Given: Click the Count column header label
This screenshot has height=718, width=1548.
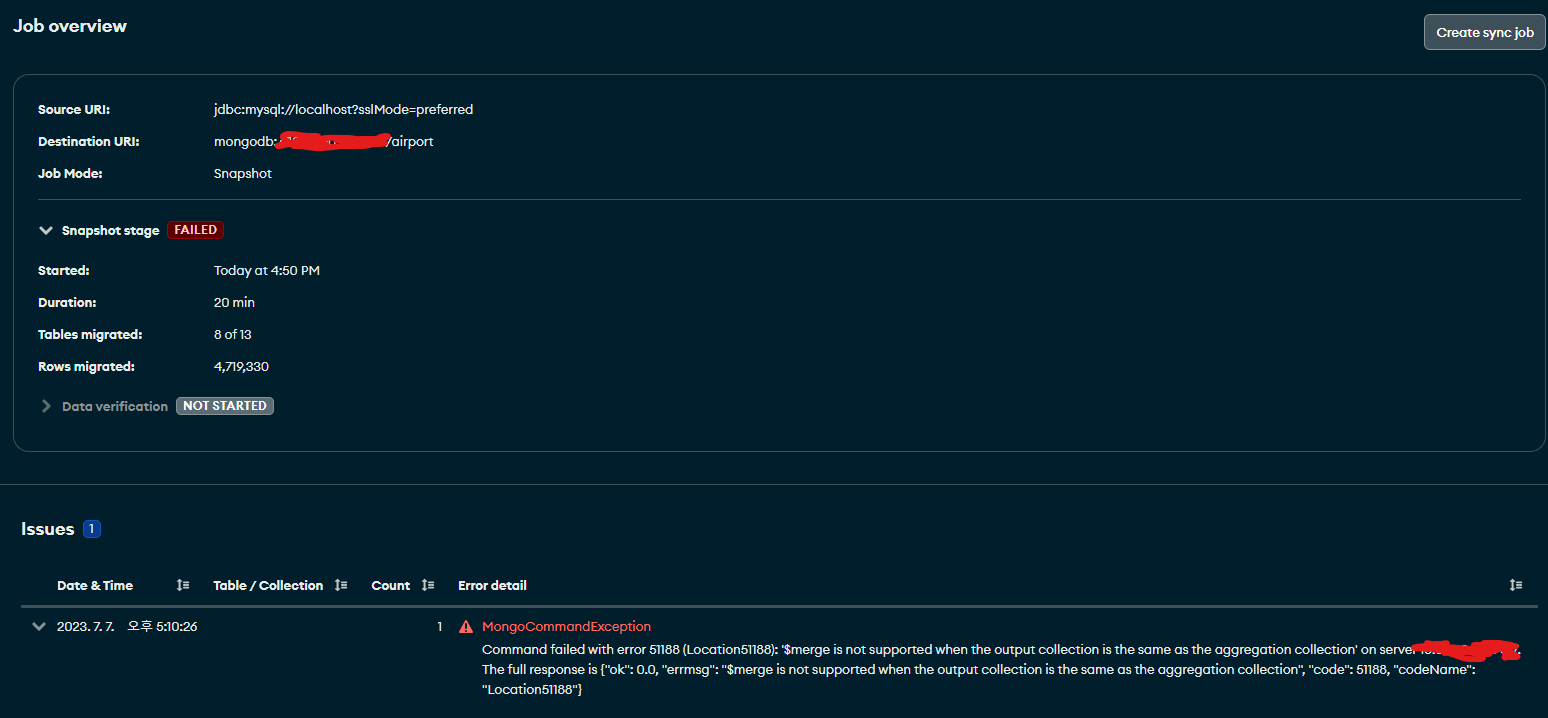Looking at the screenshot, I should [x=390, y=585].
